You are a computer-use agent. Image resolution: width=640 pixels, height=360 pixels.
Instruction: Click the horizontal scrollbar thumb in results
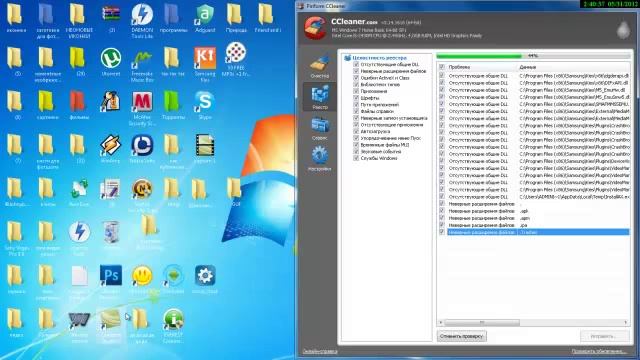click(x=482, y=322)
